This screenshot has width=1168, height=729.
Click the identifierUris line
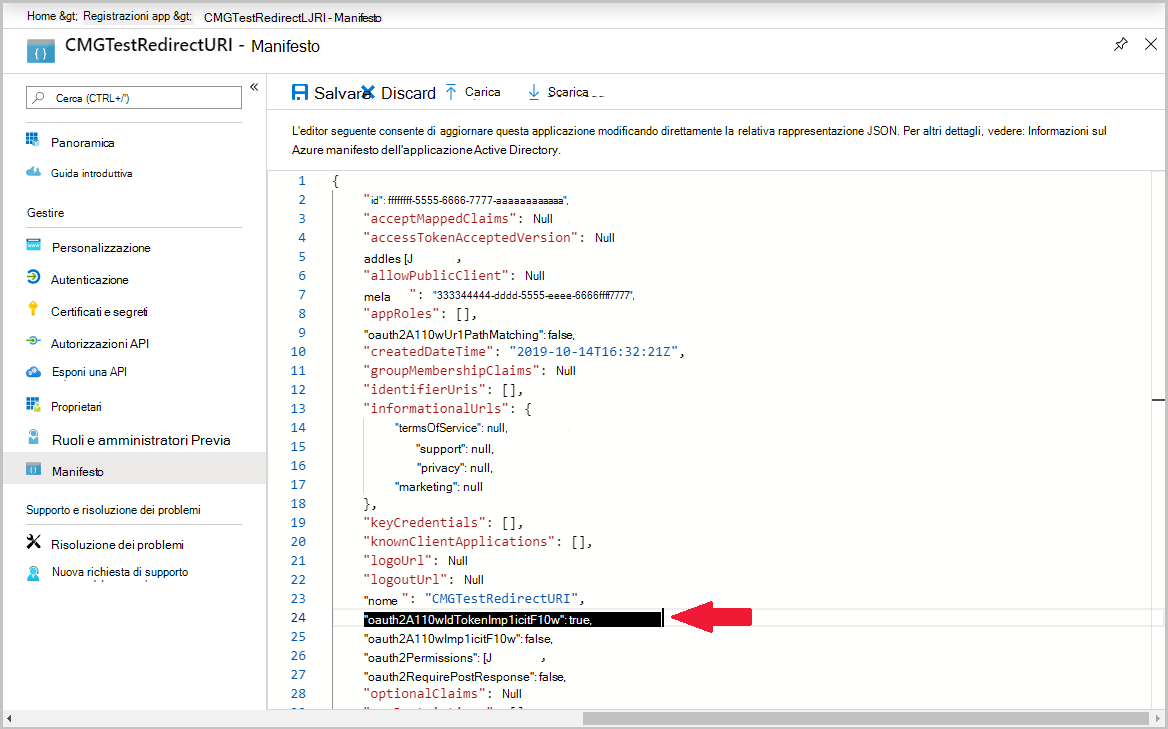pos(443,389)
